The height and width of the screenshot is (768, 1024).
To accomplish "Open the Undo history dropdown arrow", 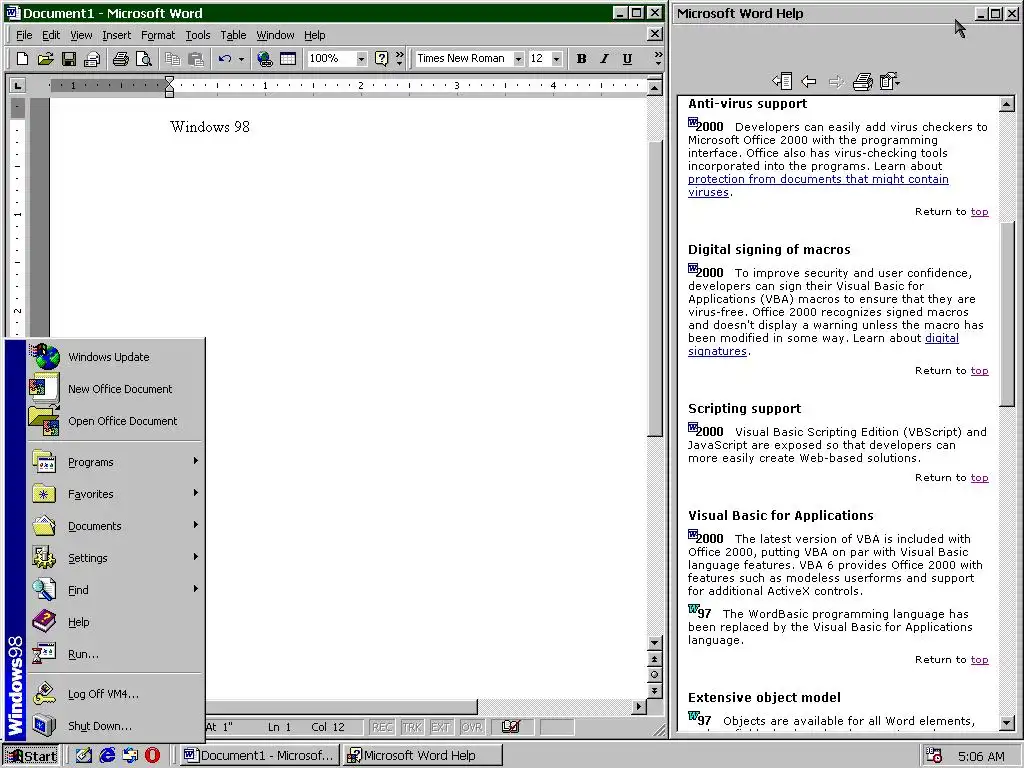I will (241, 59).
